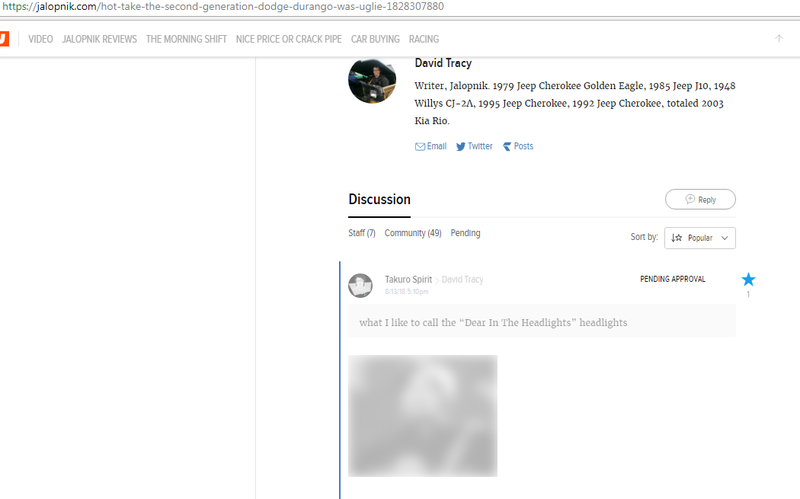Click Takuro Spirit's commenter avatar
800x499 pixels.
point(360,285)
